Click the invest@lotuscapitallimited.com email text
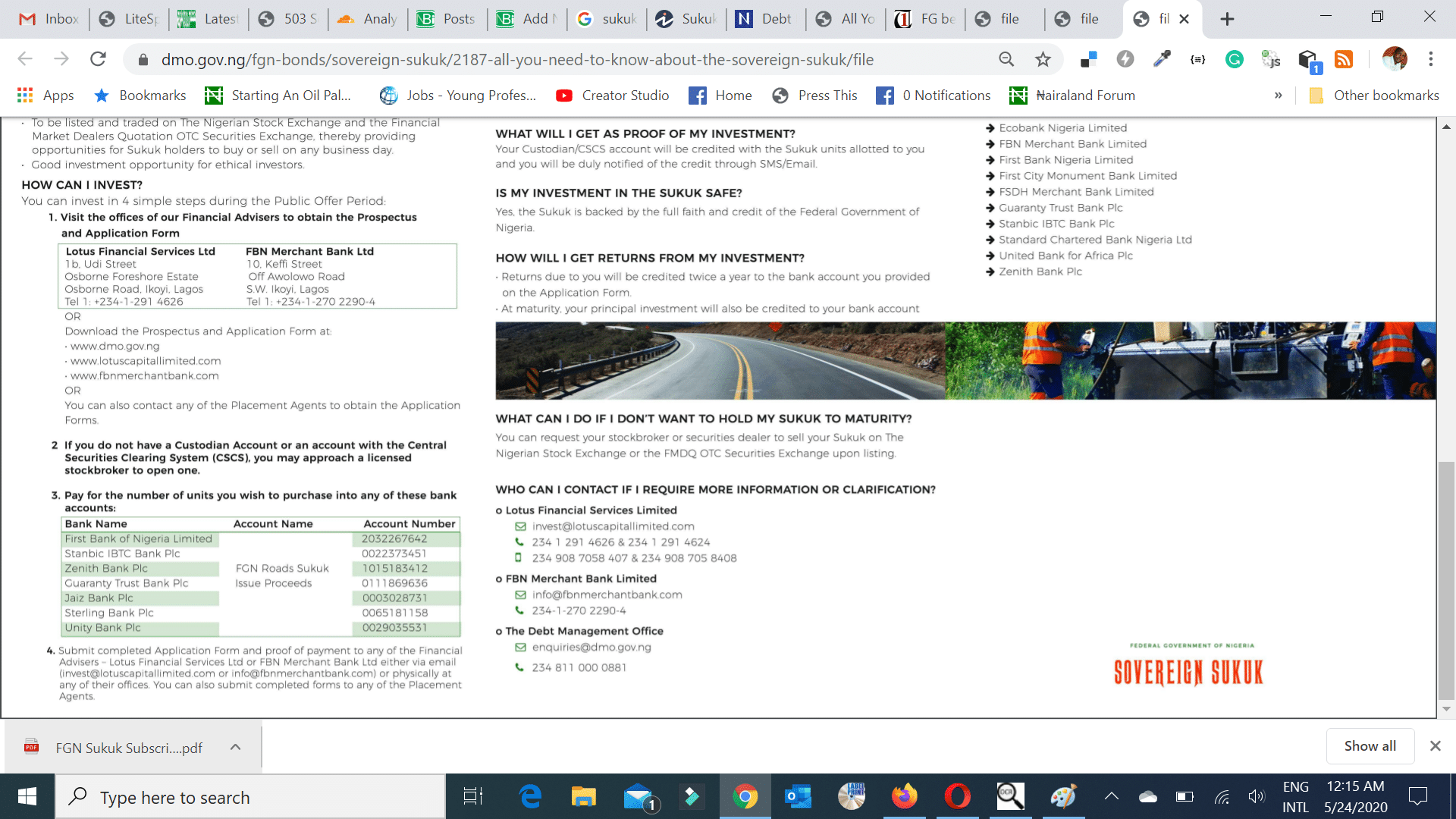The height and width of the screenshot is (819, 1456). pos(613,526)
